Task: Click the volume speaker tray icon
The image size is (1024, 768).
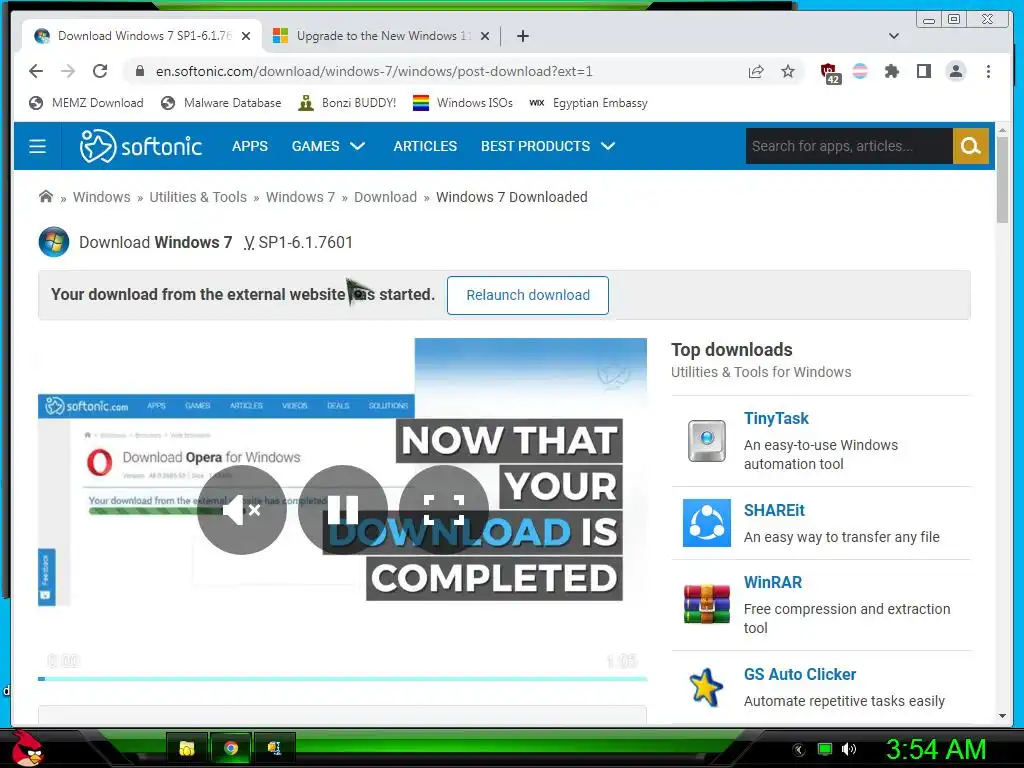Action: tap(849, 749)
